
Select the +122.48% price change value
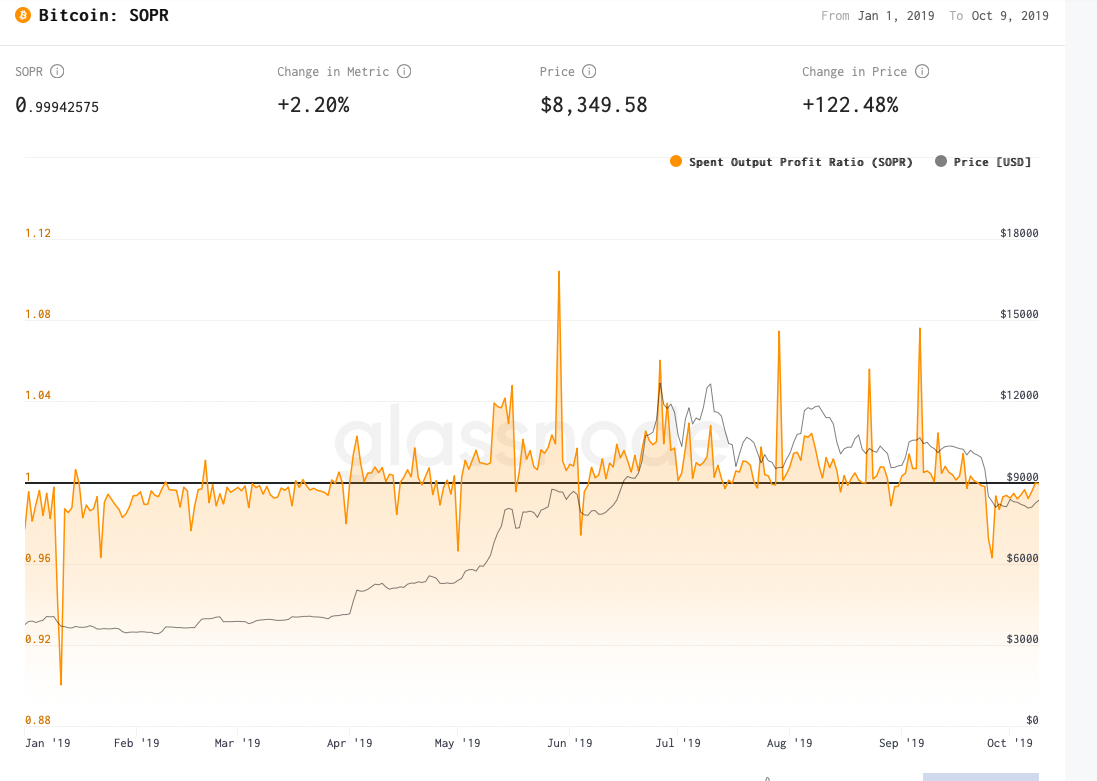(850, 105)
